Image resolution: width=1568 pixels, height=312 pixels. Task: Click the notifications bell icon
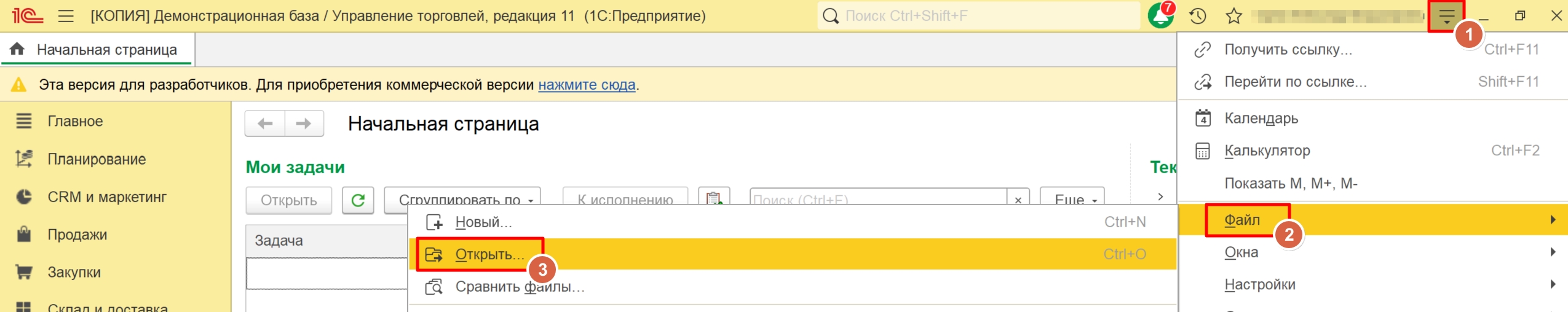point(1160,16)
